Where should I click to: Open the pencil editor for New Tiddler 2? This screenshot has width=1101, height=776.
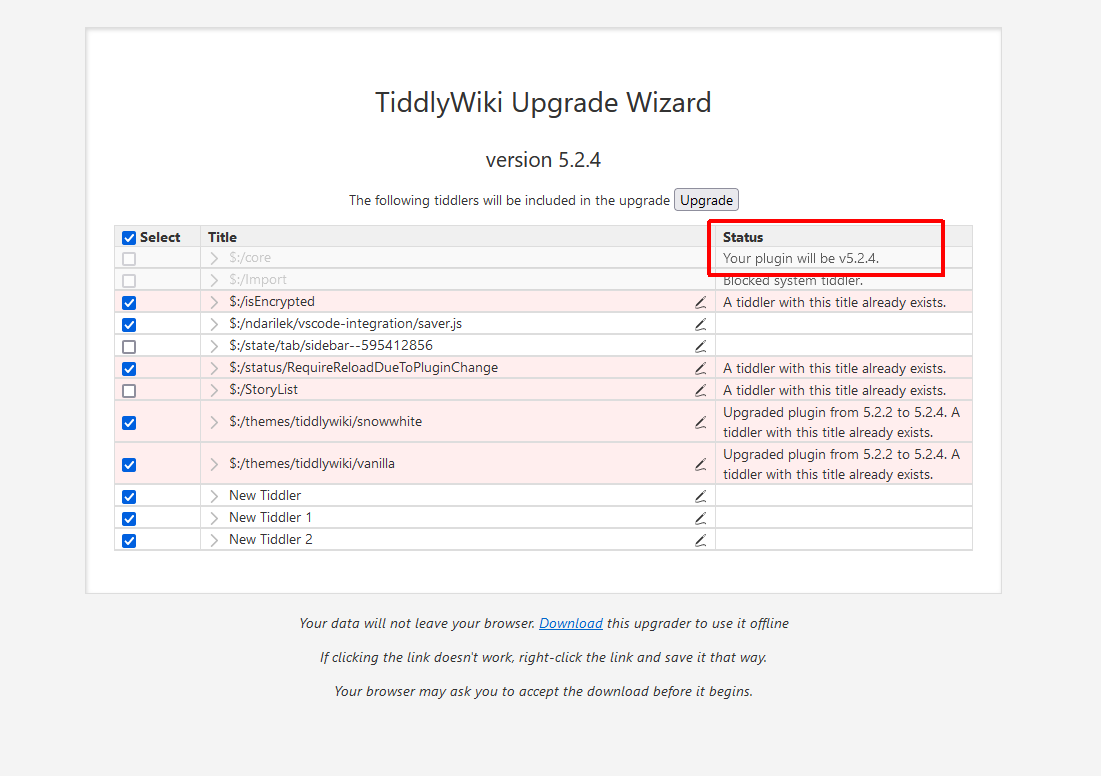coord(700,540)
